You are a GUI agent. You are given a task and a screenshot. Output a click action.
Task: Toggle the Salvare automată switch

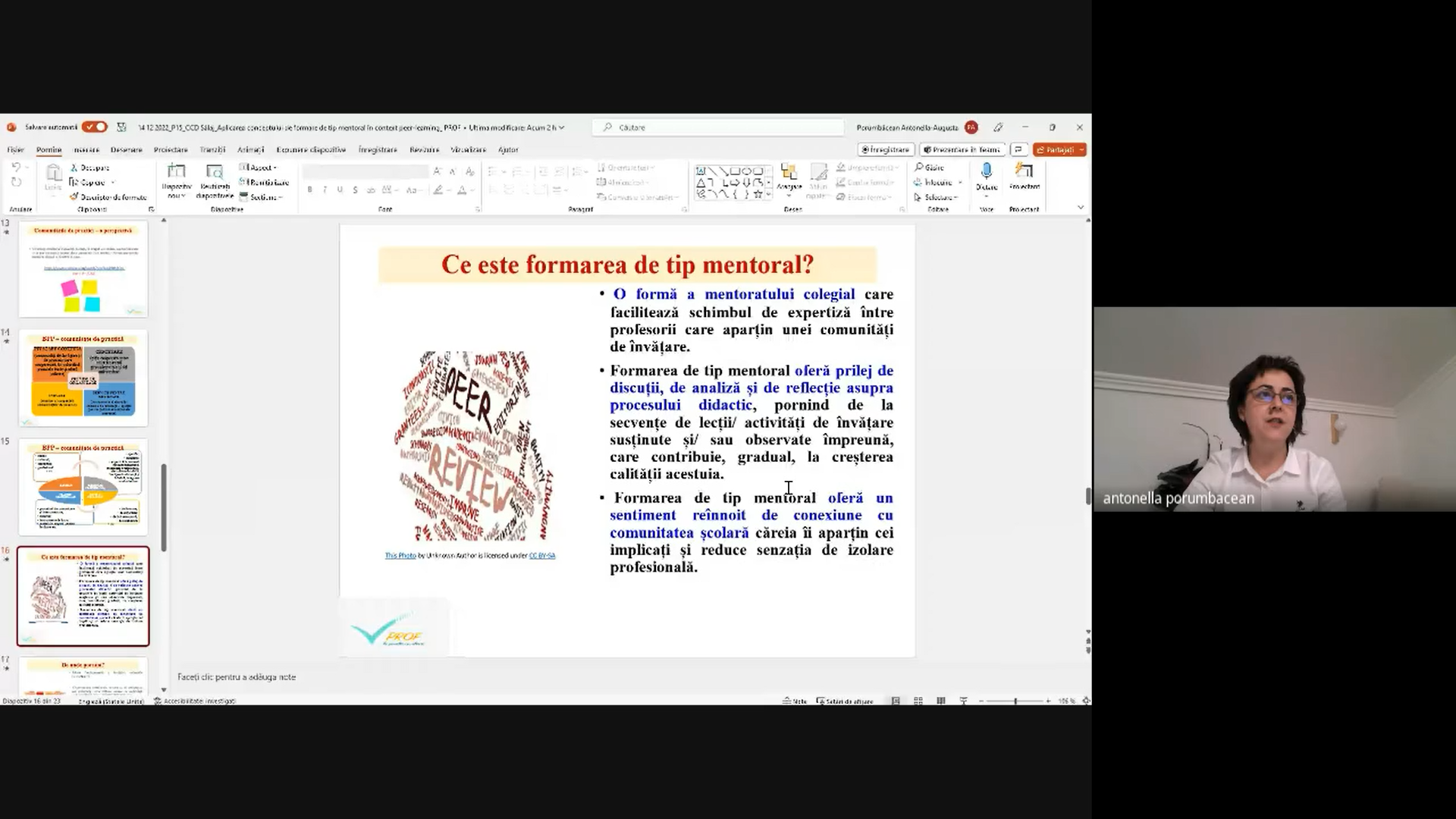click(x=95, y=127)
